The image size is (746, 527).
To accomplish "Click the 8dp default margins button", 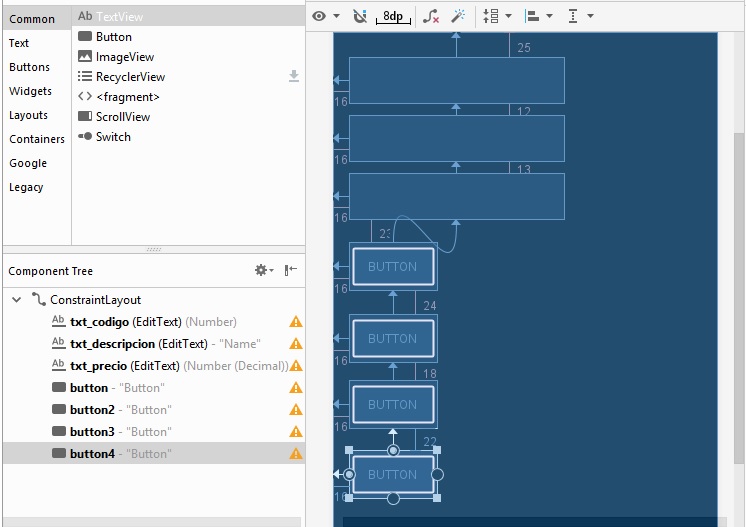I will tap(395, 16).
